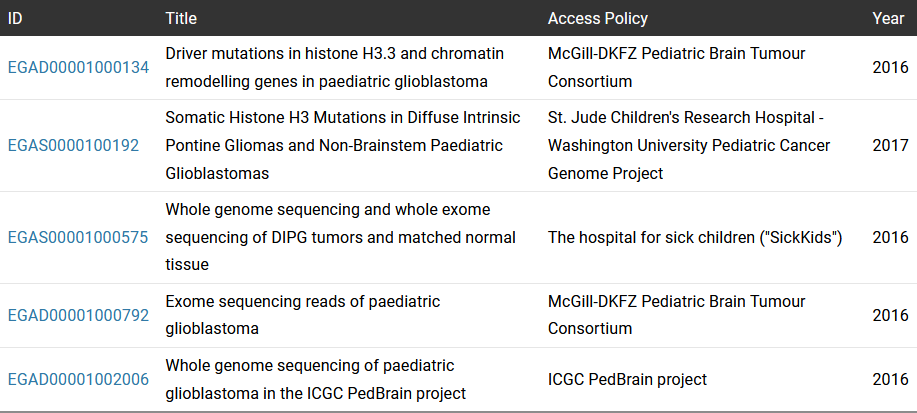This screenshot has height=413, width=917.
Task: Click the Access Policy column header
Action: tap(597, 18)
